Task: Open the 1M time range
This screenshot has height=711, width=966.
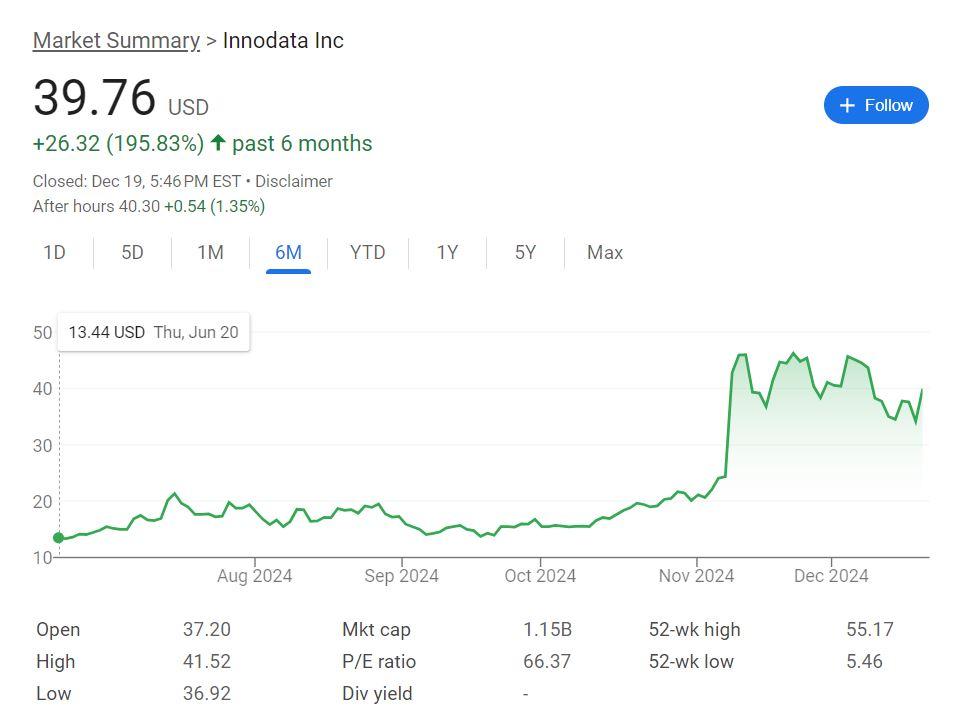Action: coord(210,253)
